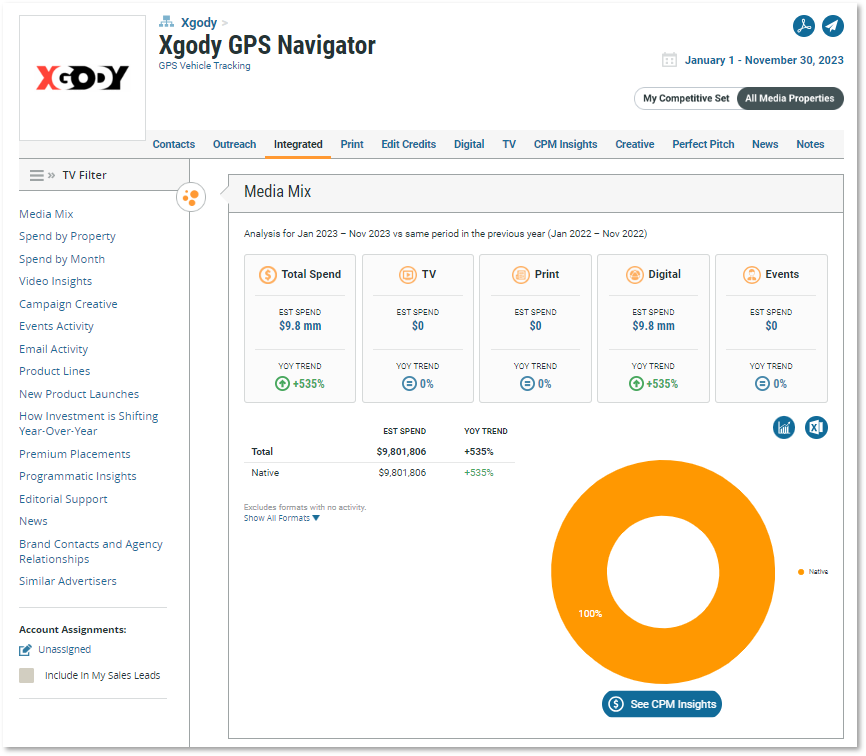The image size is (866, 756).
Task: Open Spend by Property section
Action: coord(67,236)
